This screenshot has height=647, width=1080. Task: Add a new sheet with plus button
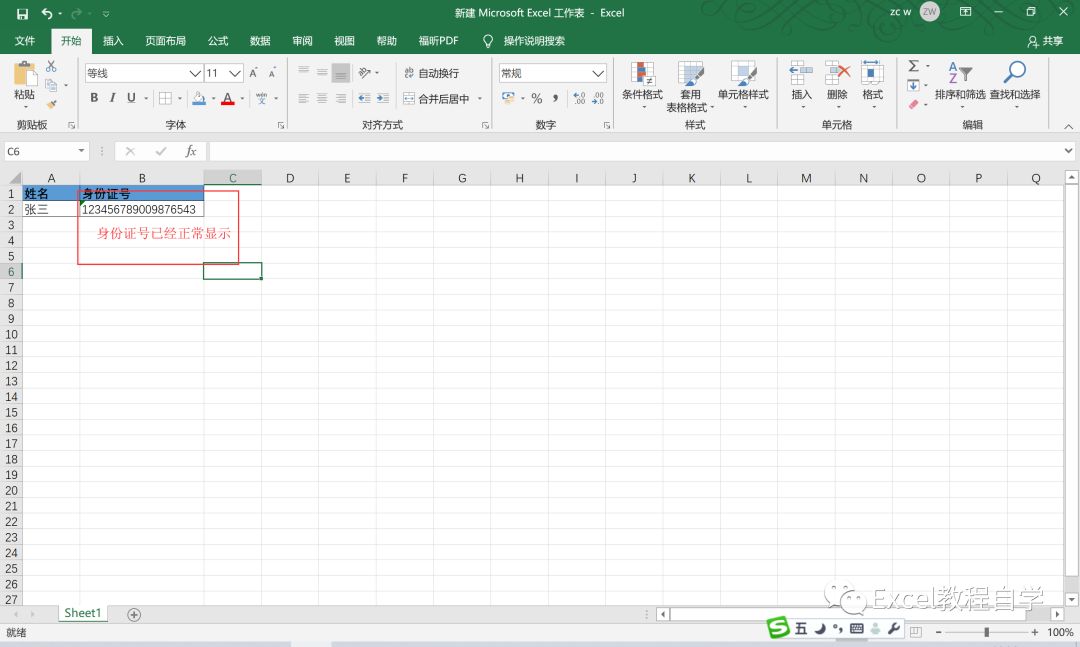point(134,615)
